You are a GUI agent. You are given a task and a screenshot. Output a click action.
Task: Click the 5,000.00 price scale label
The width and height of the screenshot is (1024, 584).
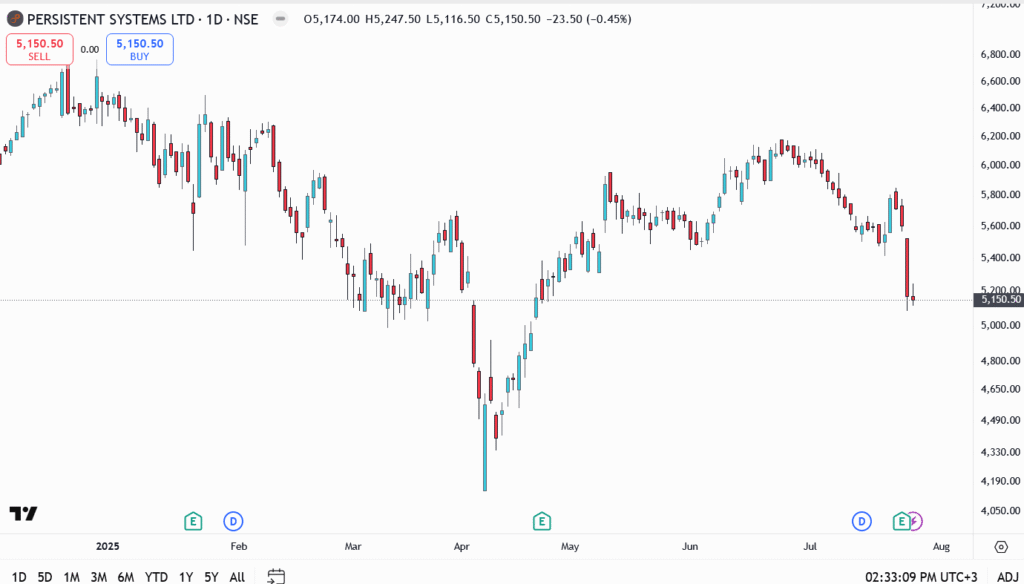click(x=1000, y=325)
